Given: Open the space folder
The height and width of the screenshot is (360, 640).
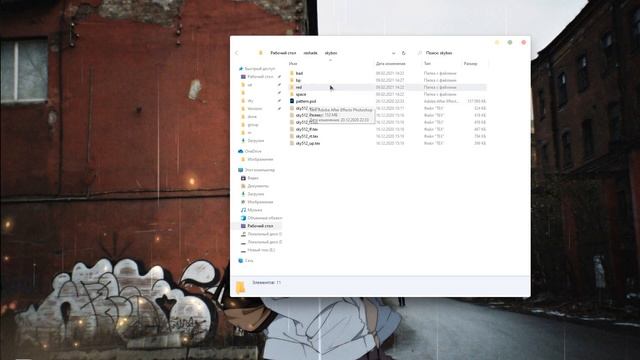Looking at the screenshot, I should [301, 94].
